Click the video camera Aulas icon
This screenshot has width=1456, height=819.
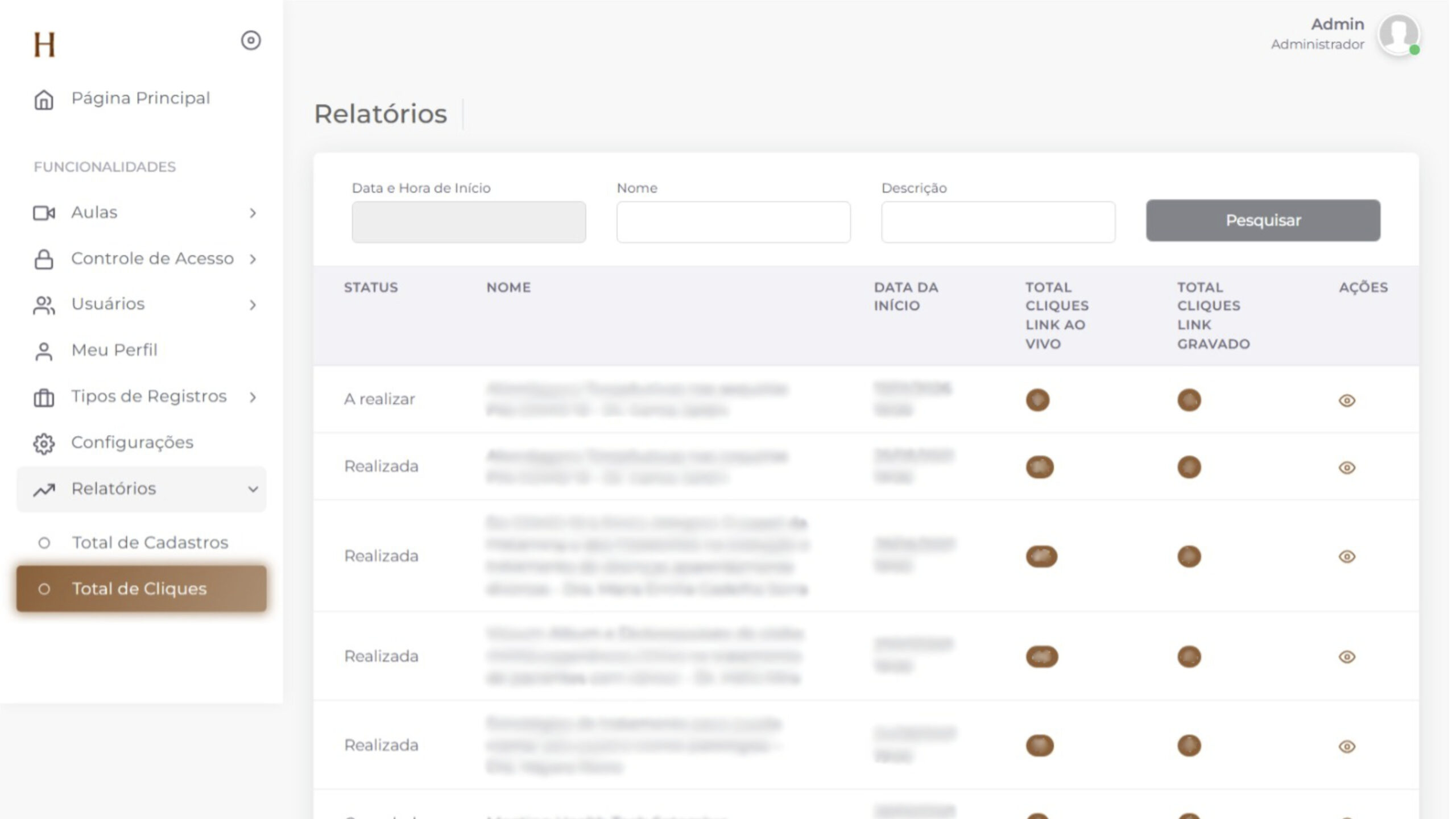pos(44,213)
